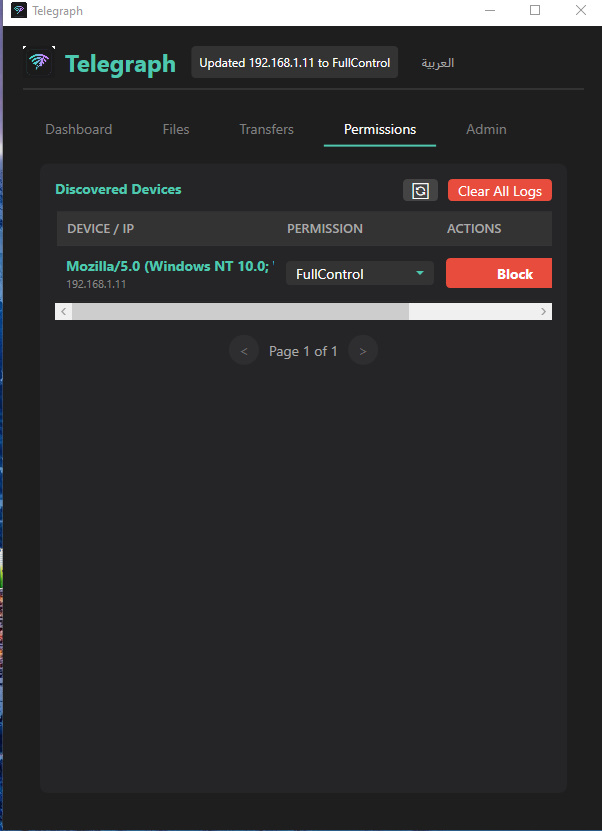This screenshot has width=602, height=831.
Task: Click the Page 1 of 1 label
Action: point(303,351)
